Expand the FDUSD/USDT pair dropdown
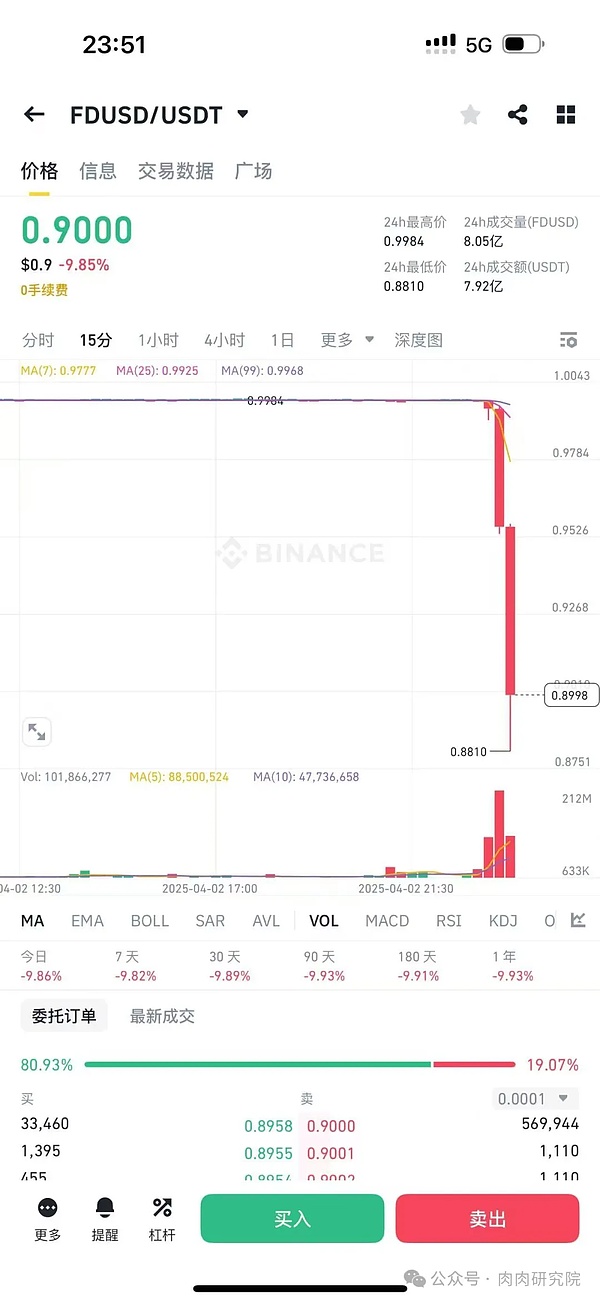The width and height of the screenshot is (600, 1303). tap(242, 115)
